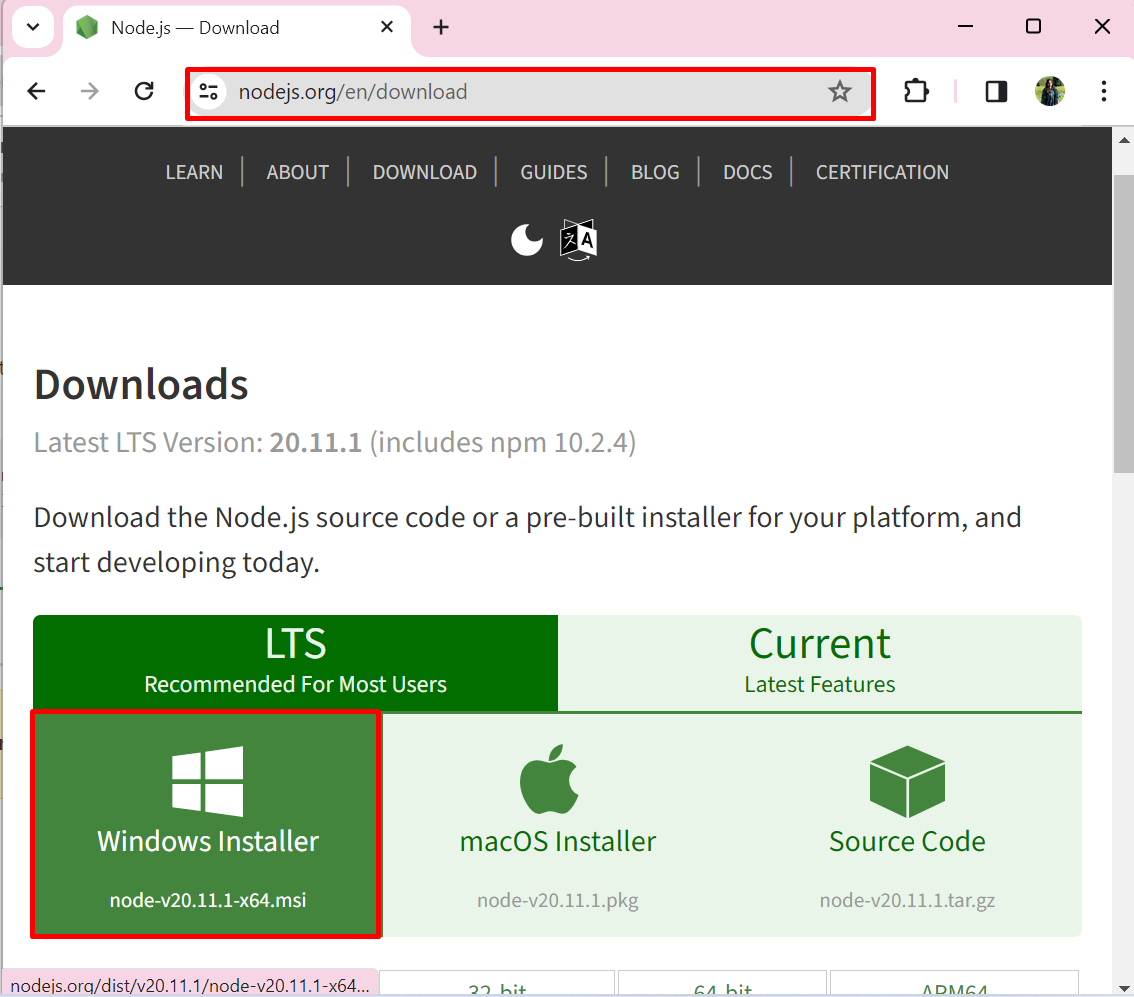Open the CERTIFICATION menu item
The image size is (1134, 997).
tap(882, 172)
